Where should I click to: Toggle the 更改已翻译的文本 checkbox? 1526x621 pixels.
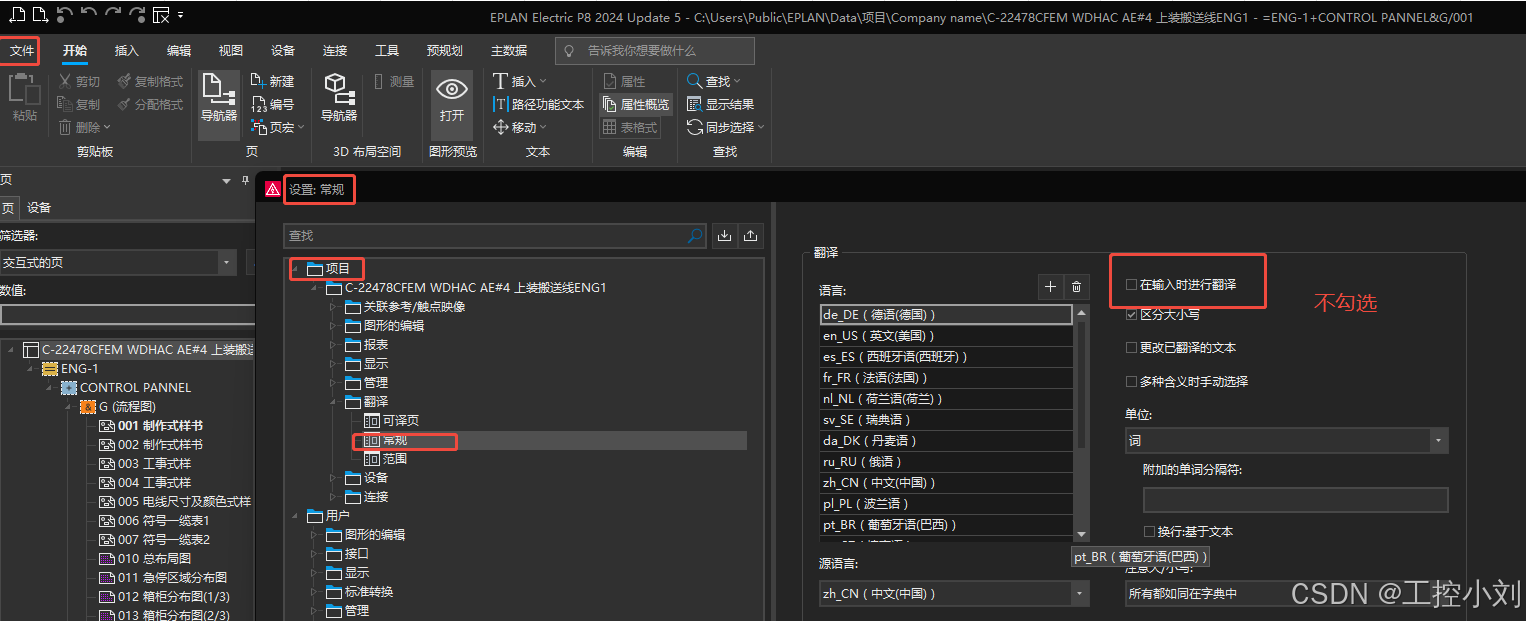1131,348
